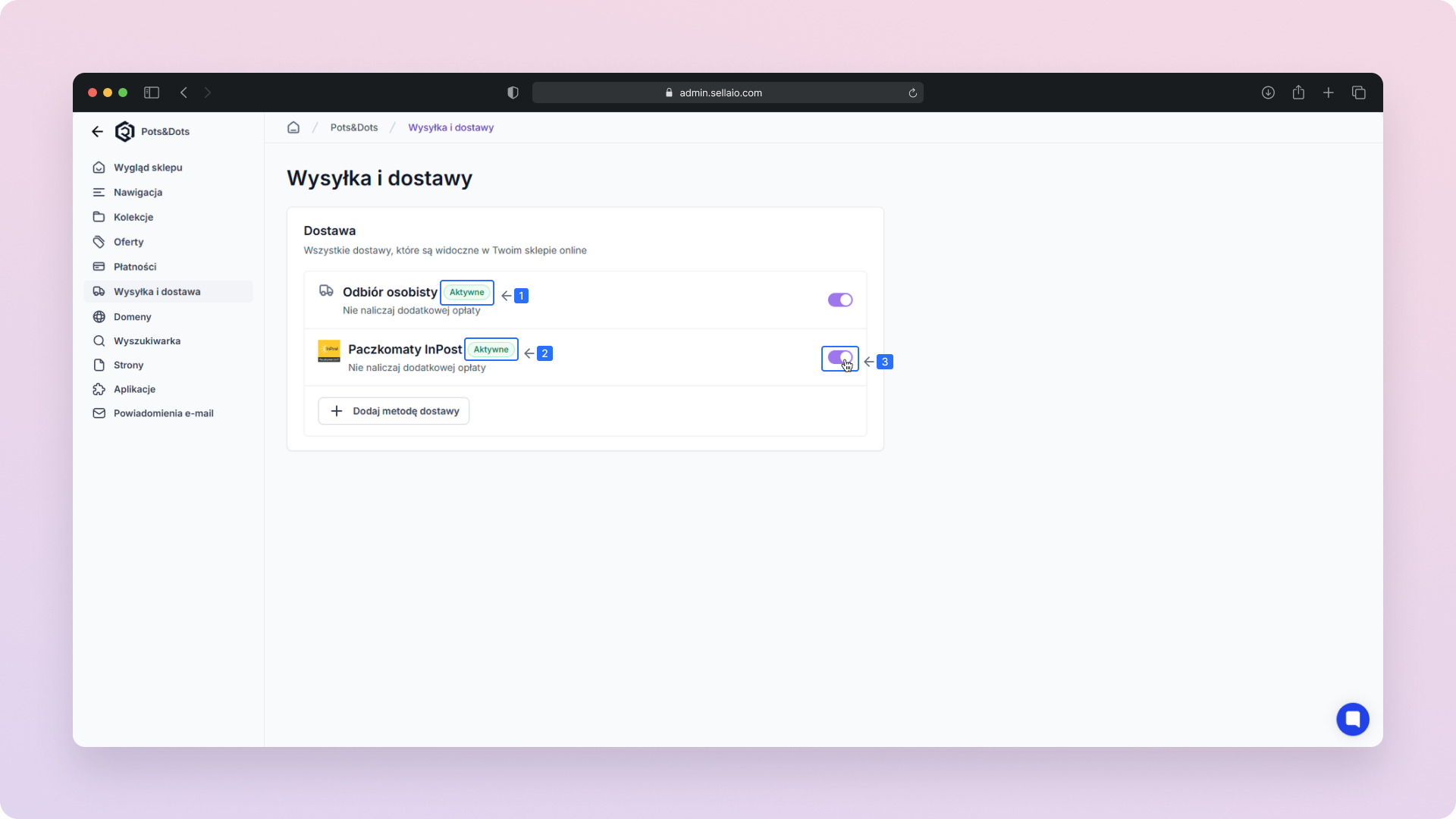
Task: Click the back arrow beside Pots&Dots logo
Action: (x=97, y=132)
